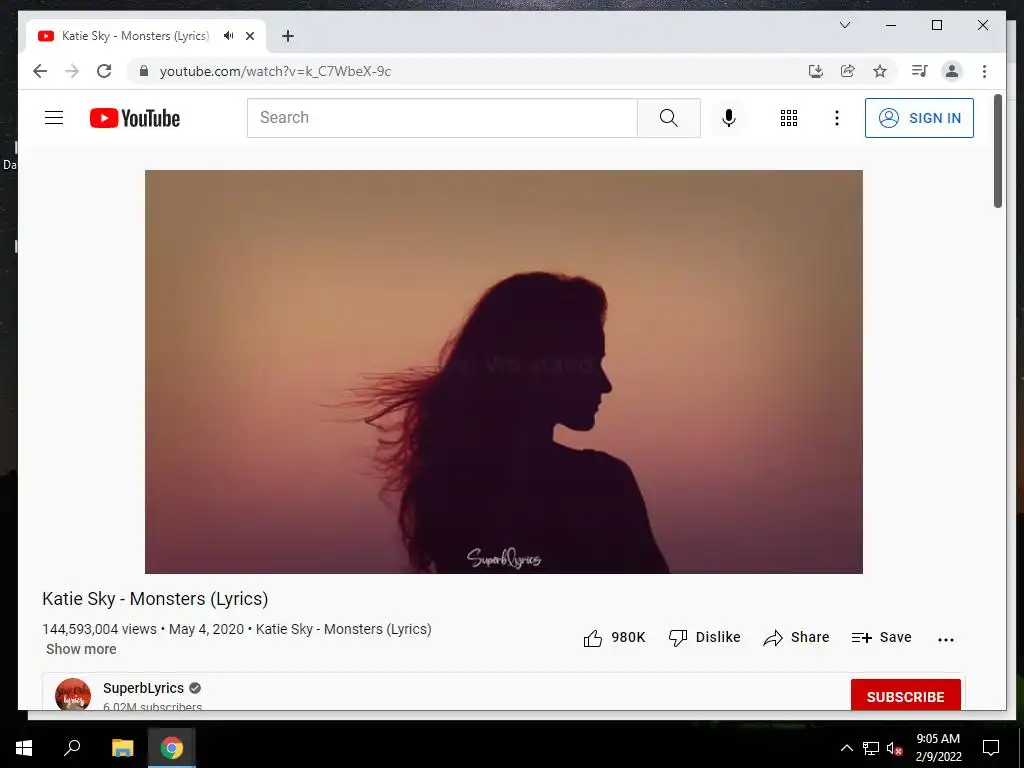Open YouTube settings three-dot menu

pyautogui.click(x=837, y=118)
